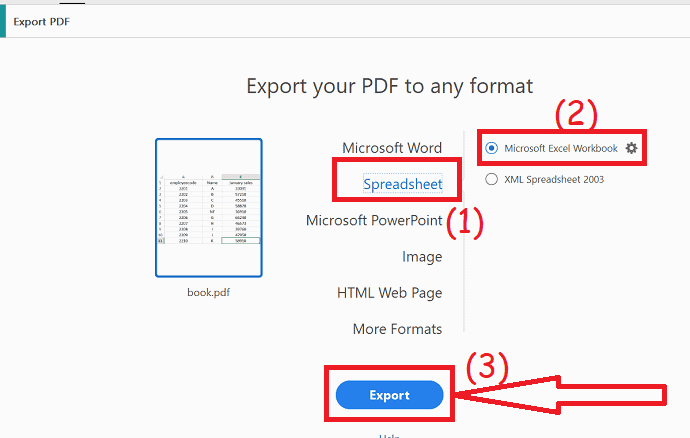Click the table preview inside the book.pdf thumbnail
Screen dimensions: 690x438
click(x=209, y=209)
